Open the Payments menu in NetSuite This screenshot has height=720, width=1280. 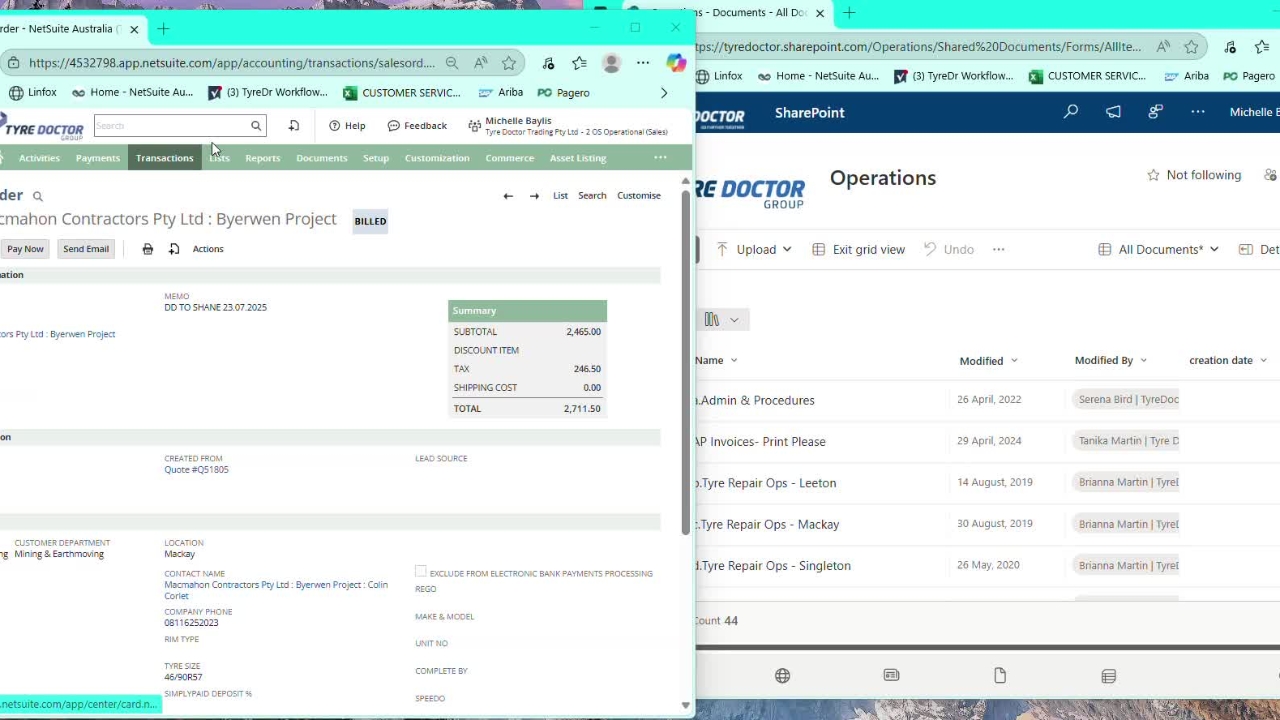click(98, 158)
